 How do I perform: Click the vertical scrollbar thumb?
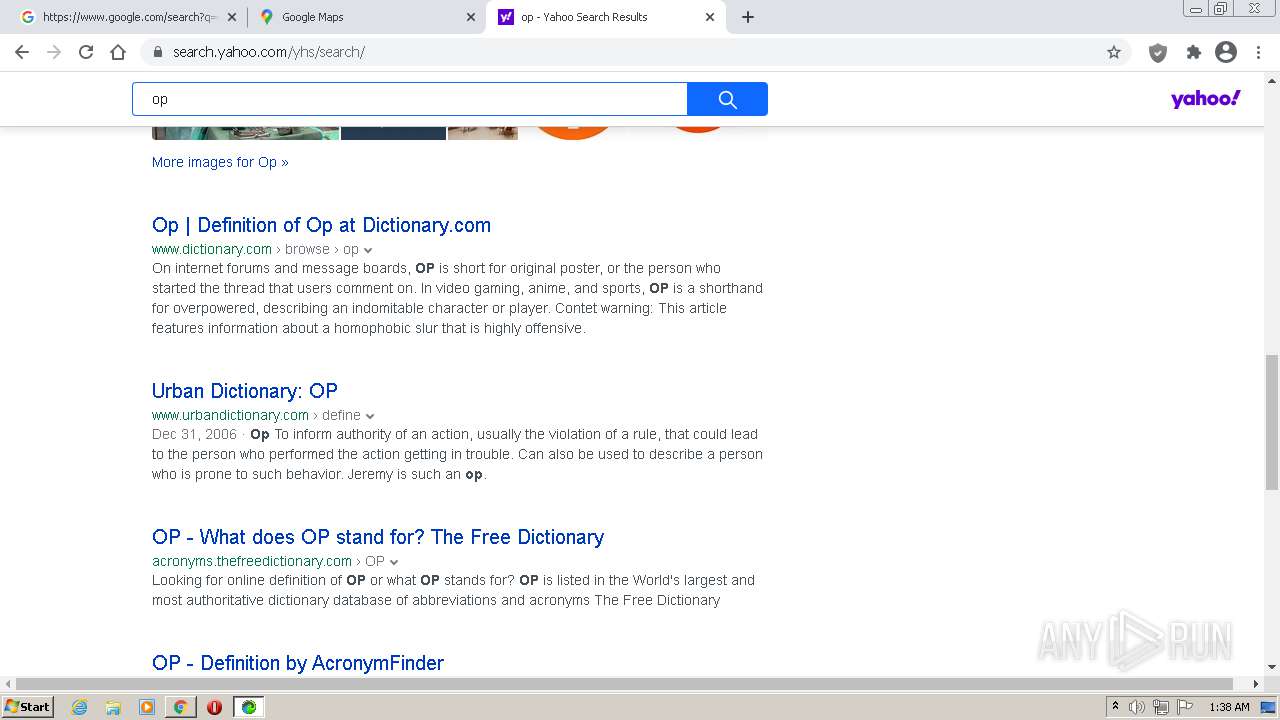tap(1272, 422)
